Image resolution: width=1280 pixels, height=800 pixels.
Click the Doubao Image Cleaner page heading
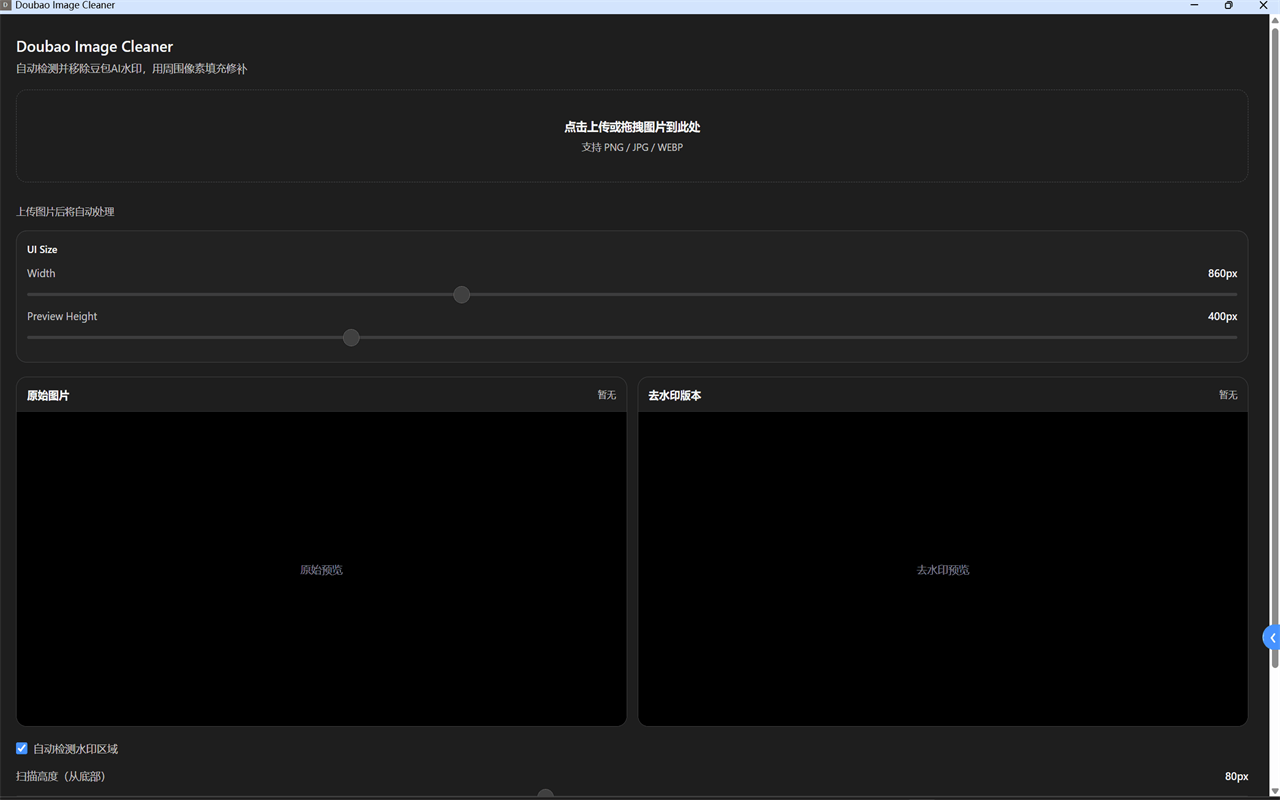[x=95, y=47]
